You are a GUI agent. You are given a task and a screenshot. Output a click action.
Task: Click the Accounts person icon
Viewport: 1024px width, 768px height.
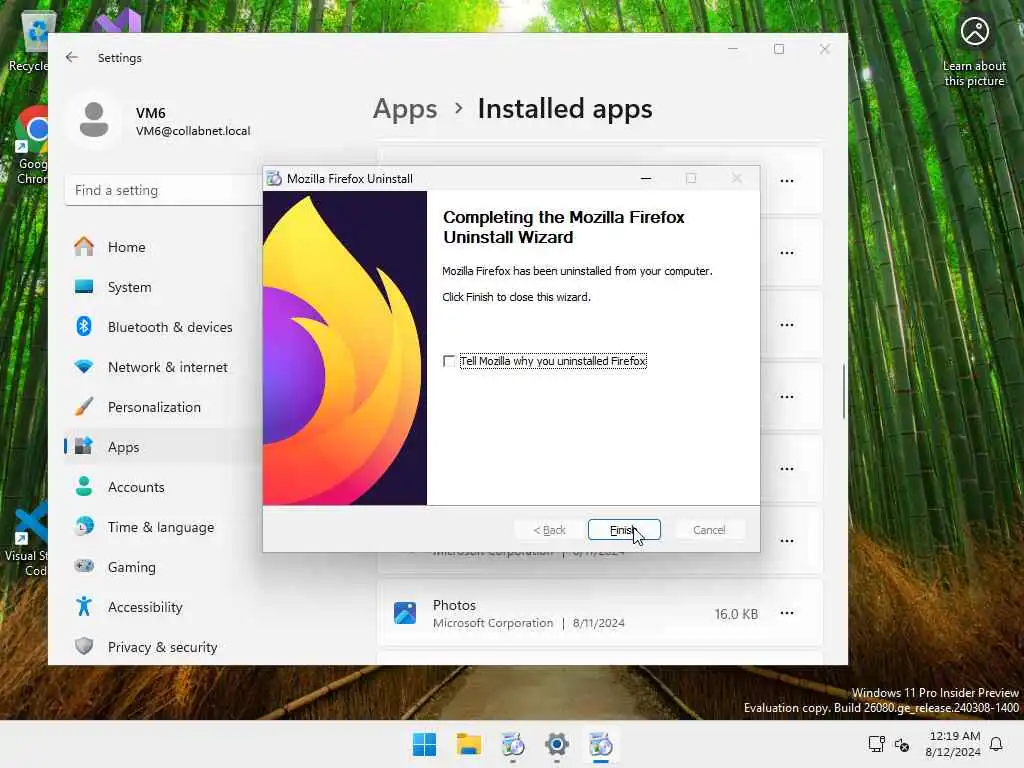coord(84,486)
